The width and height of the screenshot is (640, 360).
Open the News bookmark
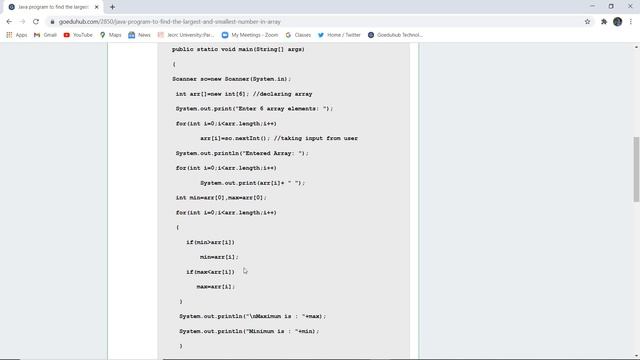point(139,35)
